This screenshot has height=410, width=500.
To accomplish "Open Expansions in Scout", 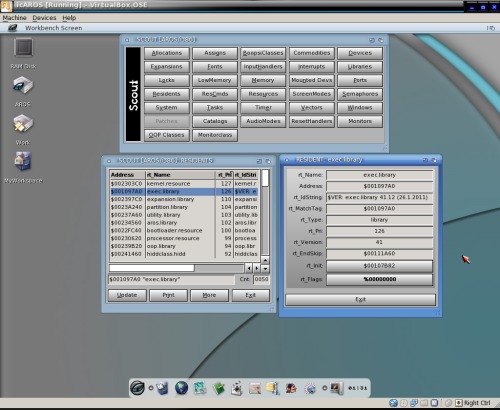I will (x=167, y=67).
